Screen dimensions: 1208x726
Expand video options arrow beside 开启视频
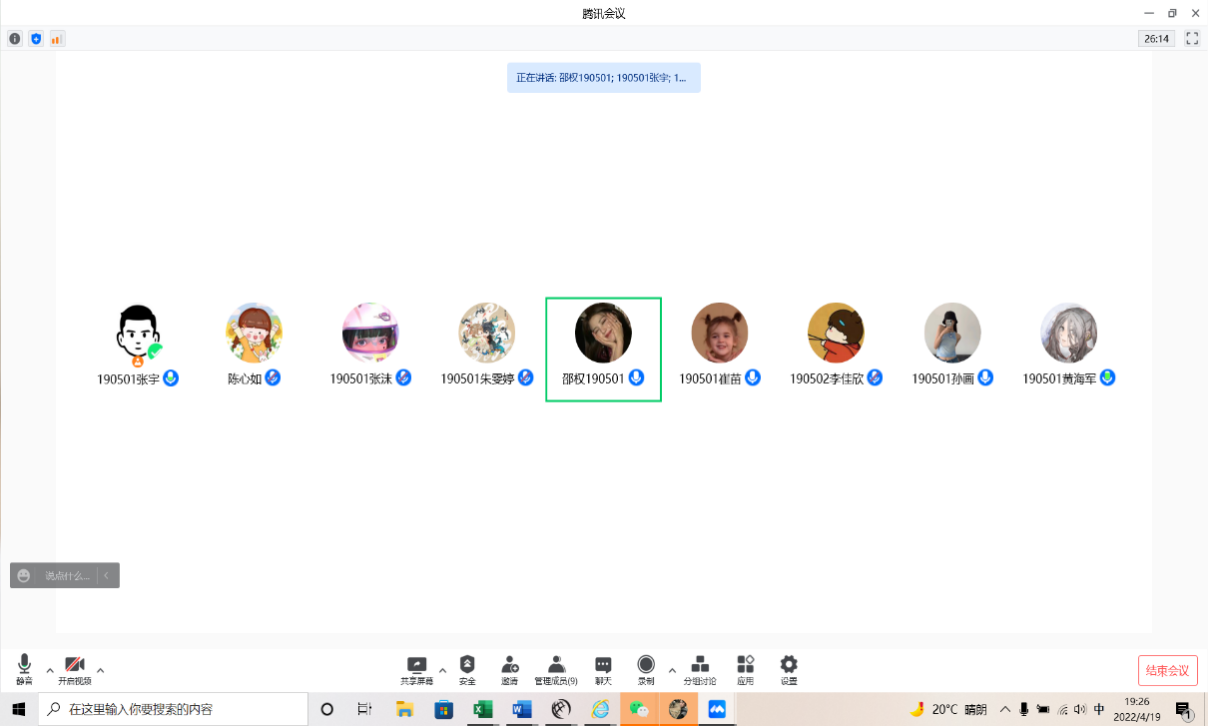click(100, 670)
